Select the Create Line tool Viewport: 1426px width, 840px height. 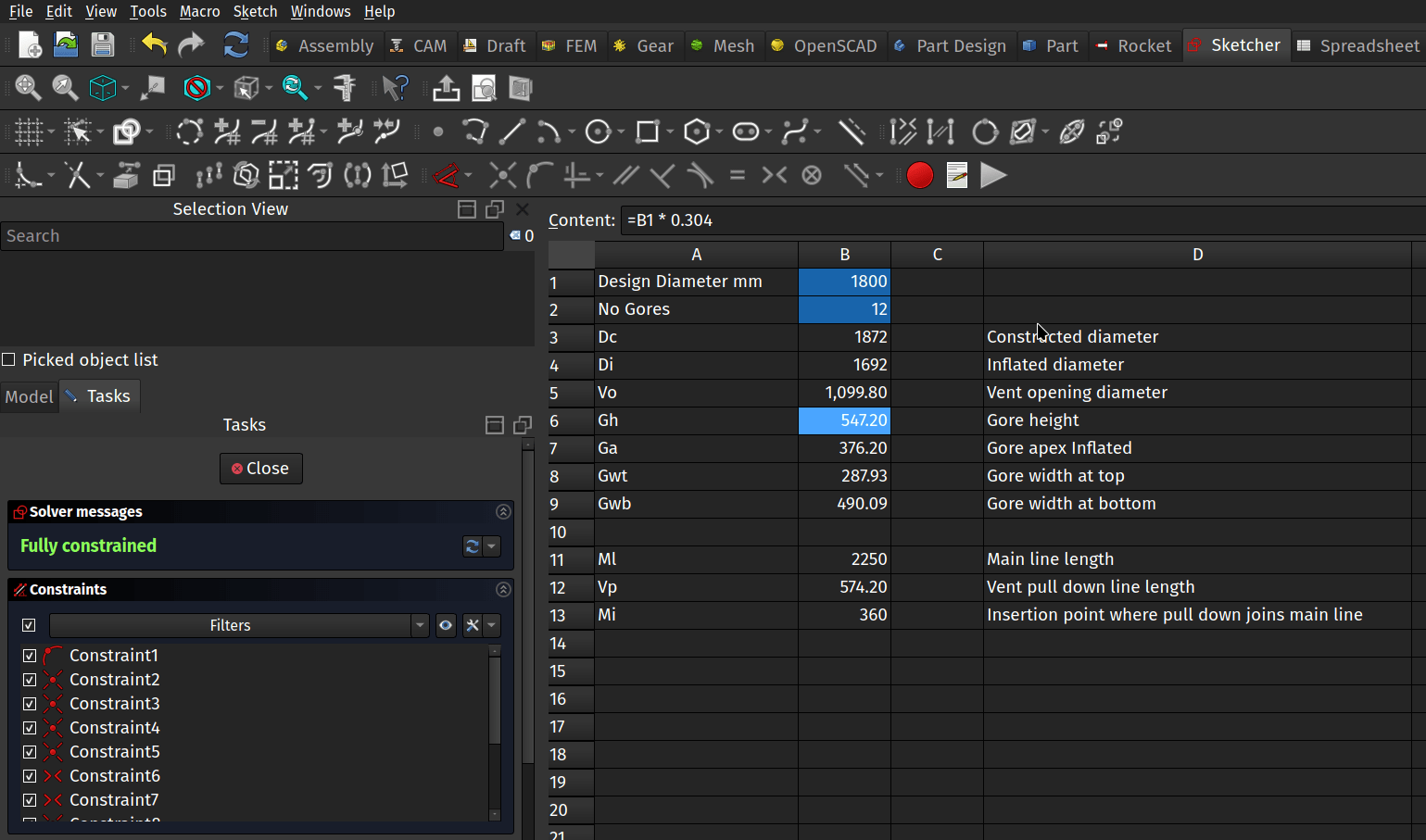click(512, 132)
